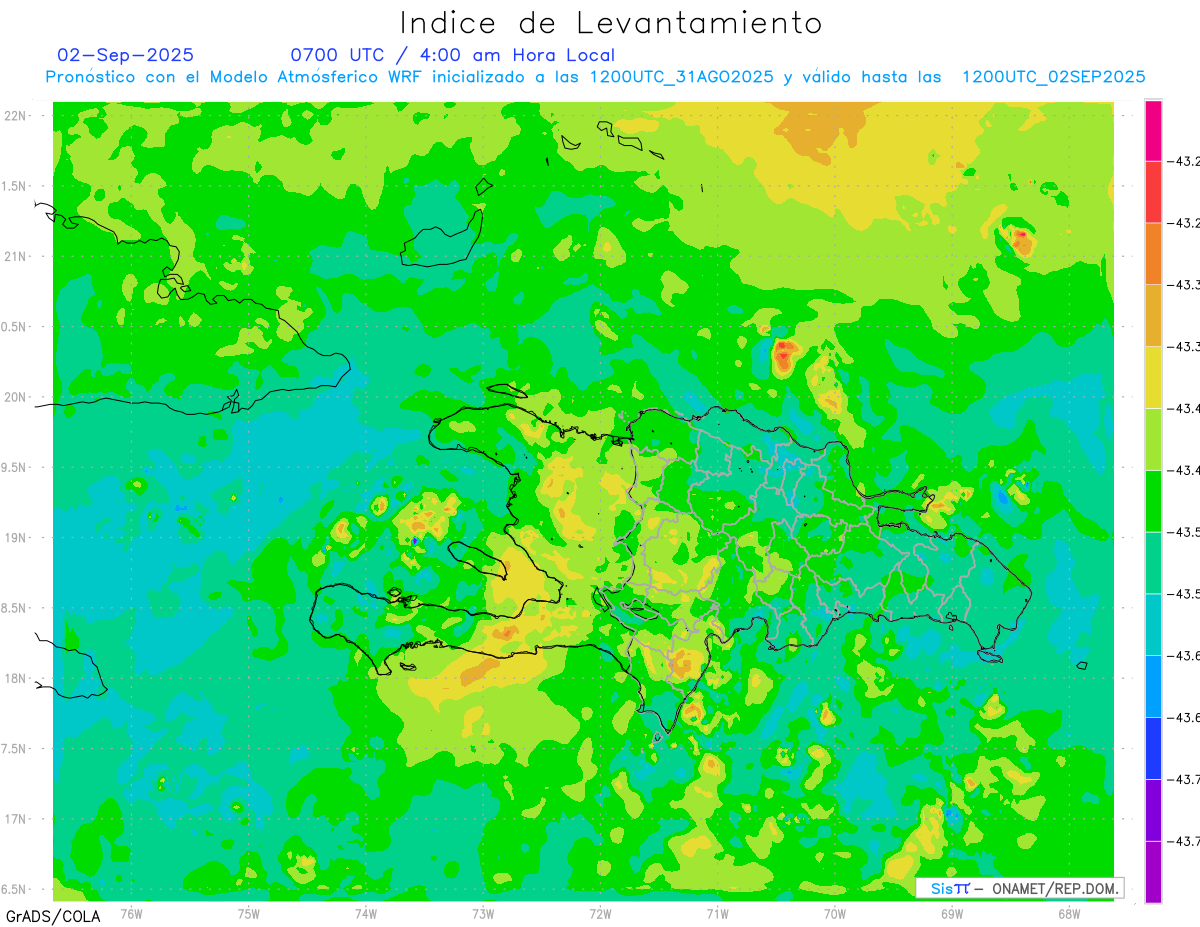Click the 76W longitude axis label
The image size is (1200, 927).
pos(131,912)
